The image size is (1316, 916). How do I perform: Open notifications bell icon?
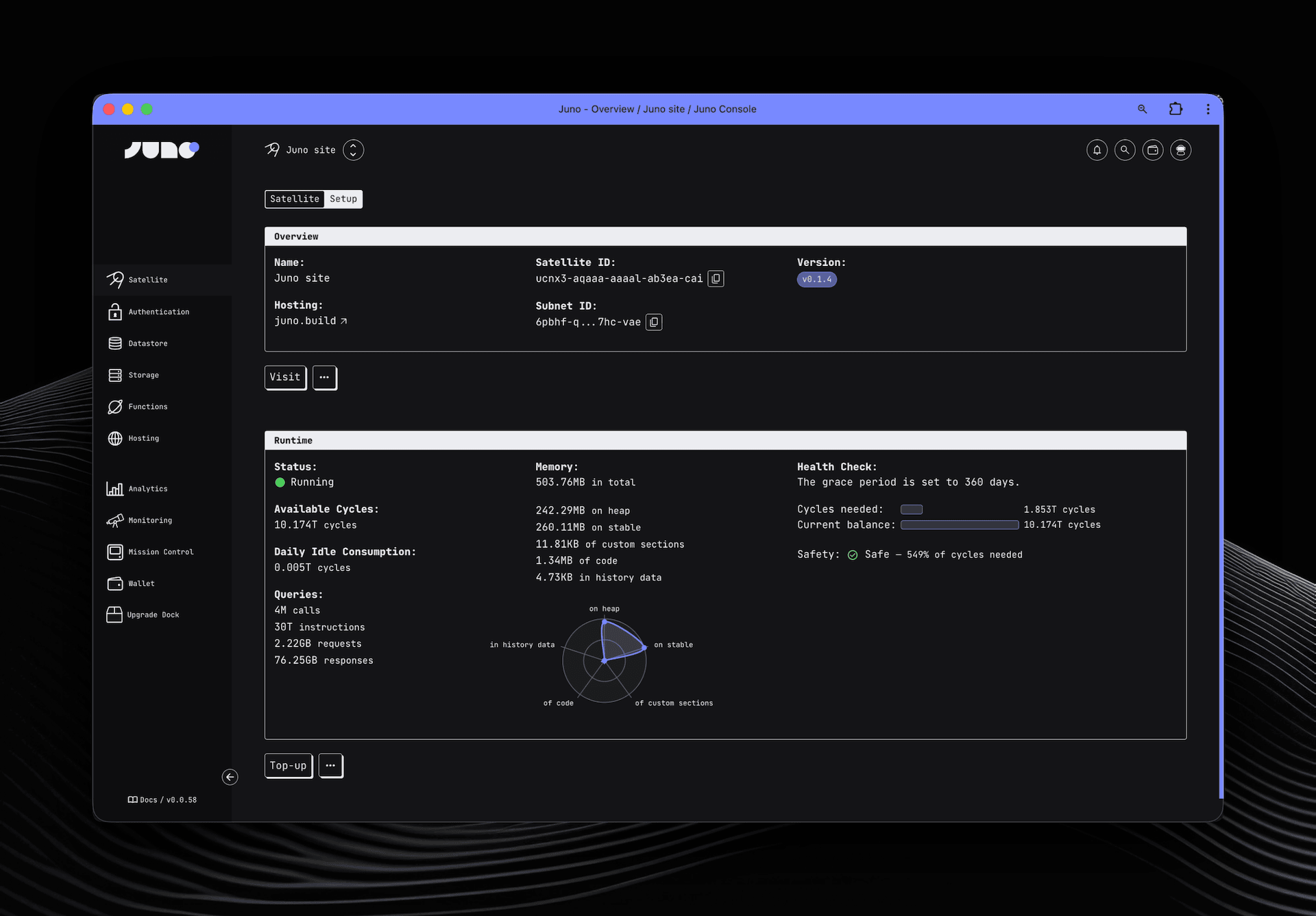(1097, 150)
